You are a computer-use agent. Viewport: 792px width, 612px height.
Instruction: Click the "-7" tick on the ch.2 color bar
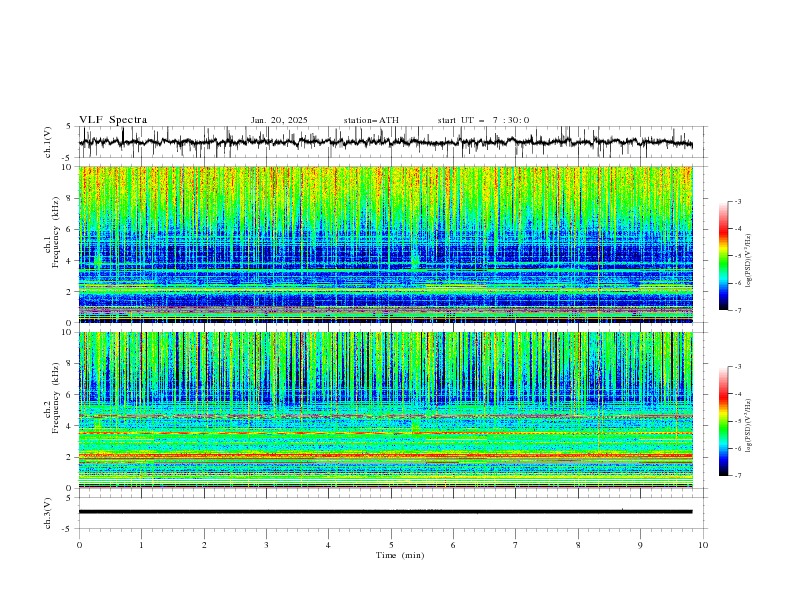(x=738, y=475)
